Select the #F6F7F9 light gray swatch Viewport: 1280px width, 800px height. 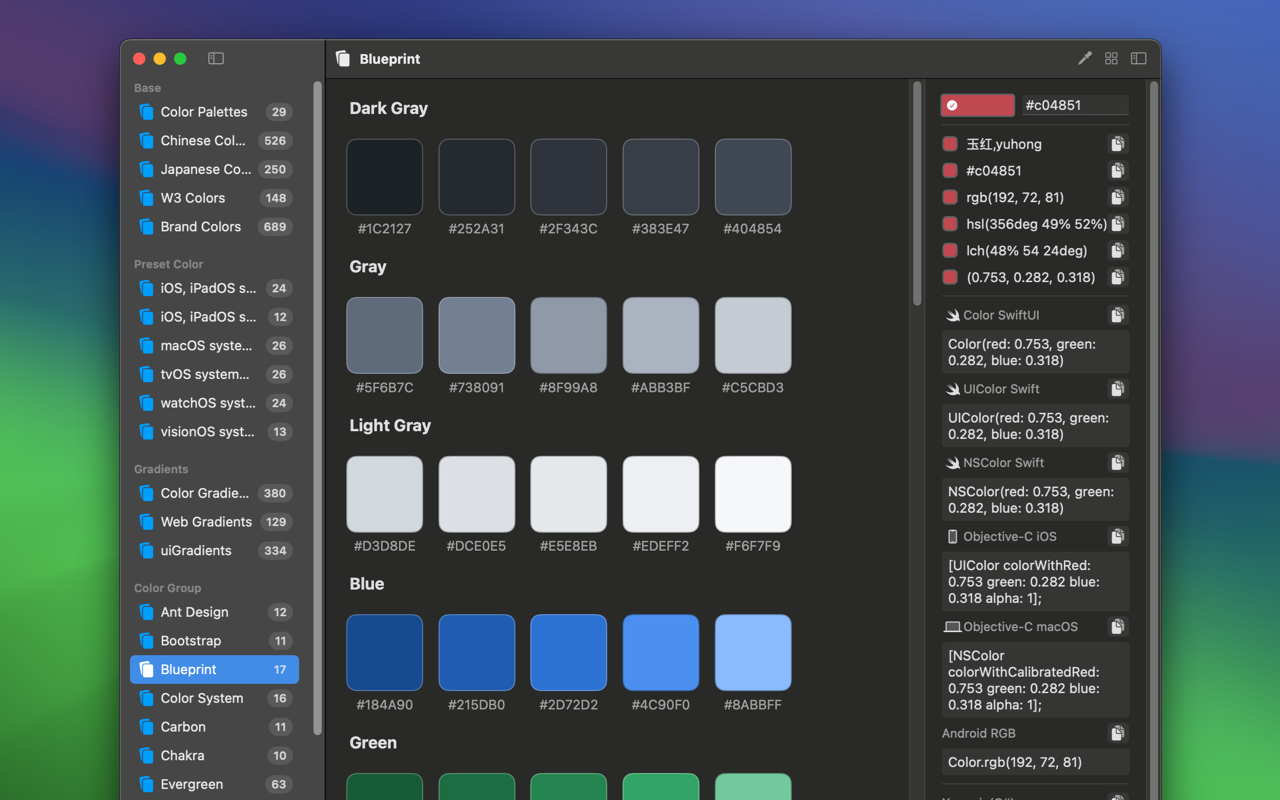point(753,494)
